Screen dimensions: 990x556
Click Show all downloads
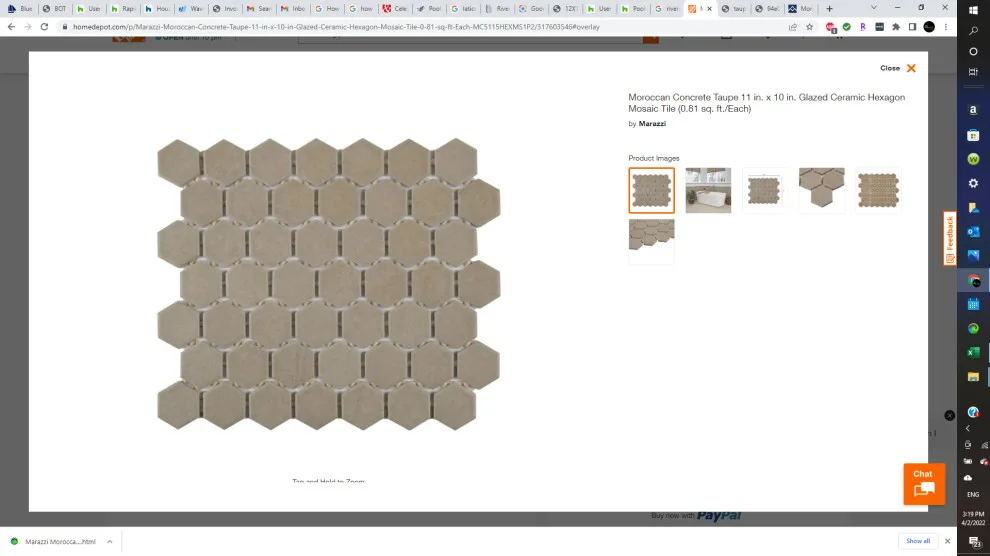pyautogui.click(x=918, y=541)
